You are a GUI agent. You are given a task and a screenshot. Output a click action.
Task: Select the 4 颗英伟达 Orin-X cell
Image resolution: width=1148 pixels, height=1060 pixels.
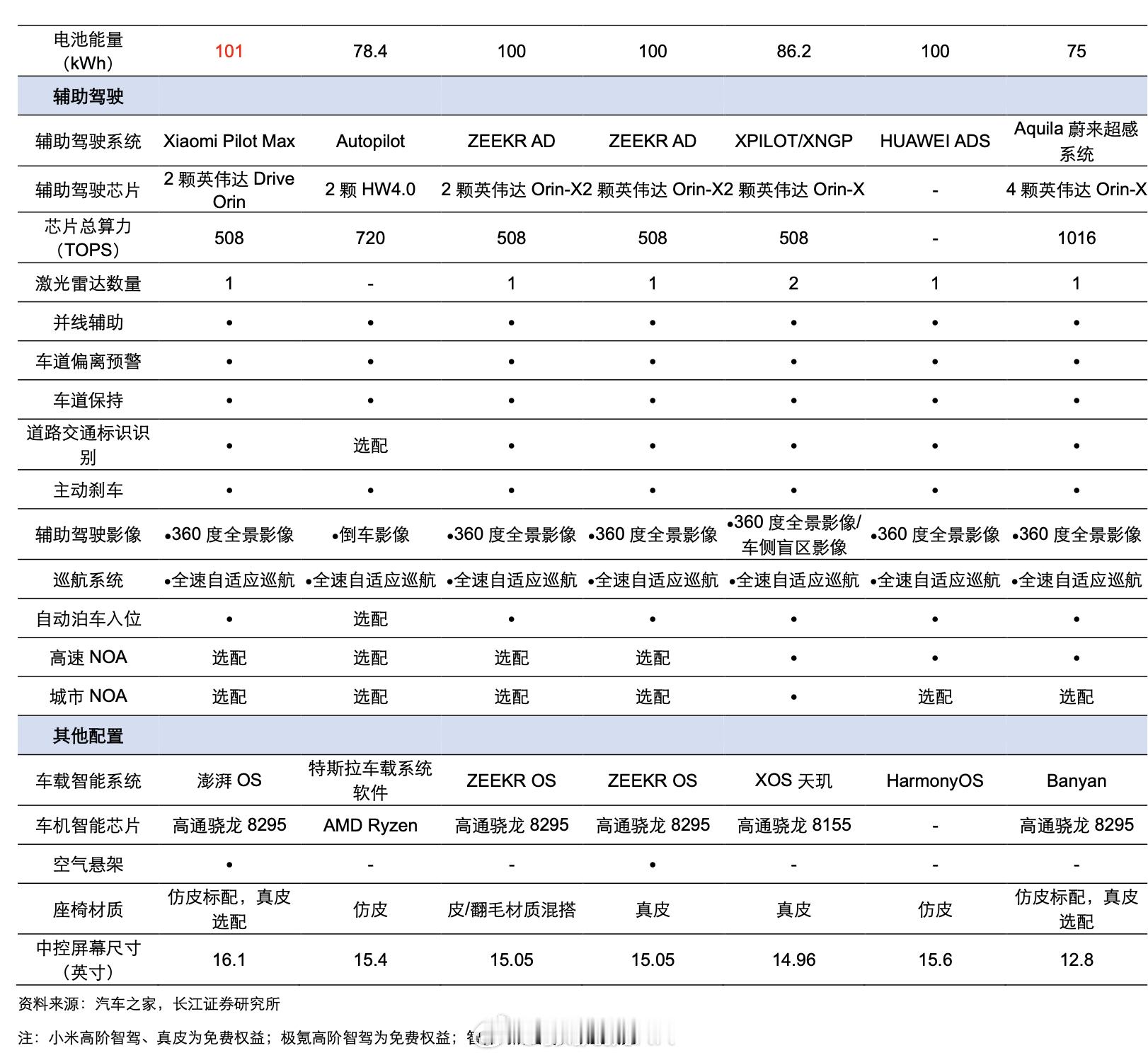(1076, 190)
